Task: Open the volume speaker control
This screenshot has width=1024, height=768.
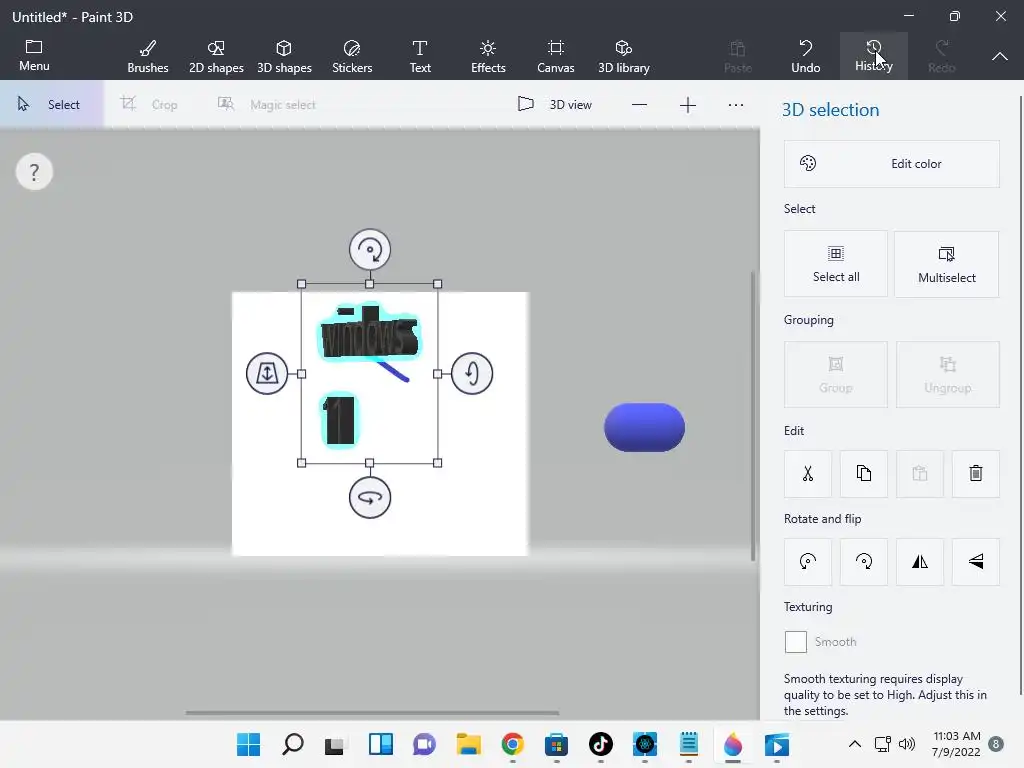Action: [906, 744]
